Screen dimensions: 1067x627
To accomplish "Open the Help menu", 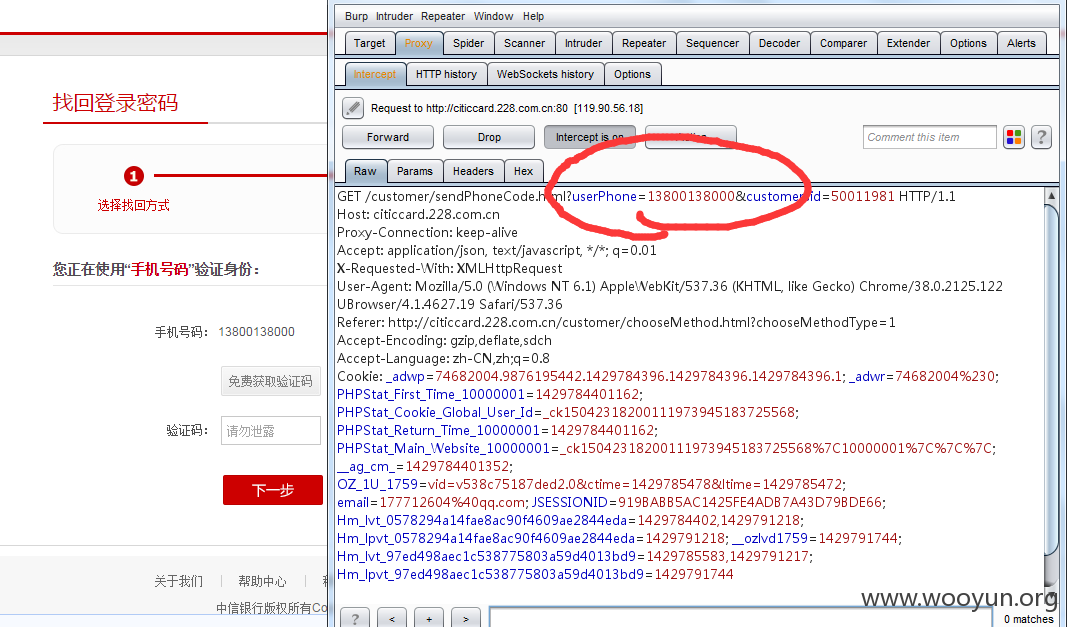I will (533, 16).
